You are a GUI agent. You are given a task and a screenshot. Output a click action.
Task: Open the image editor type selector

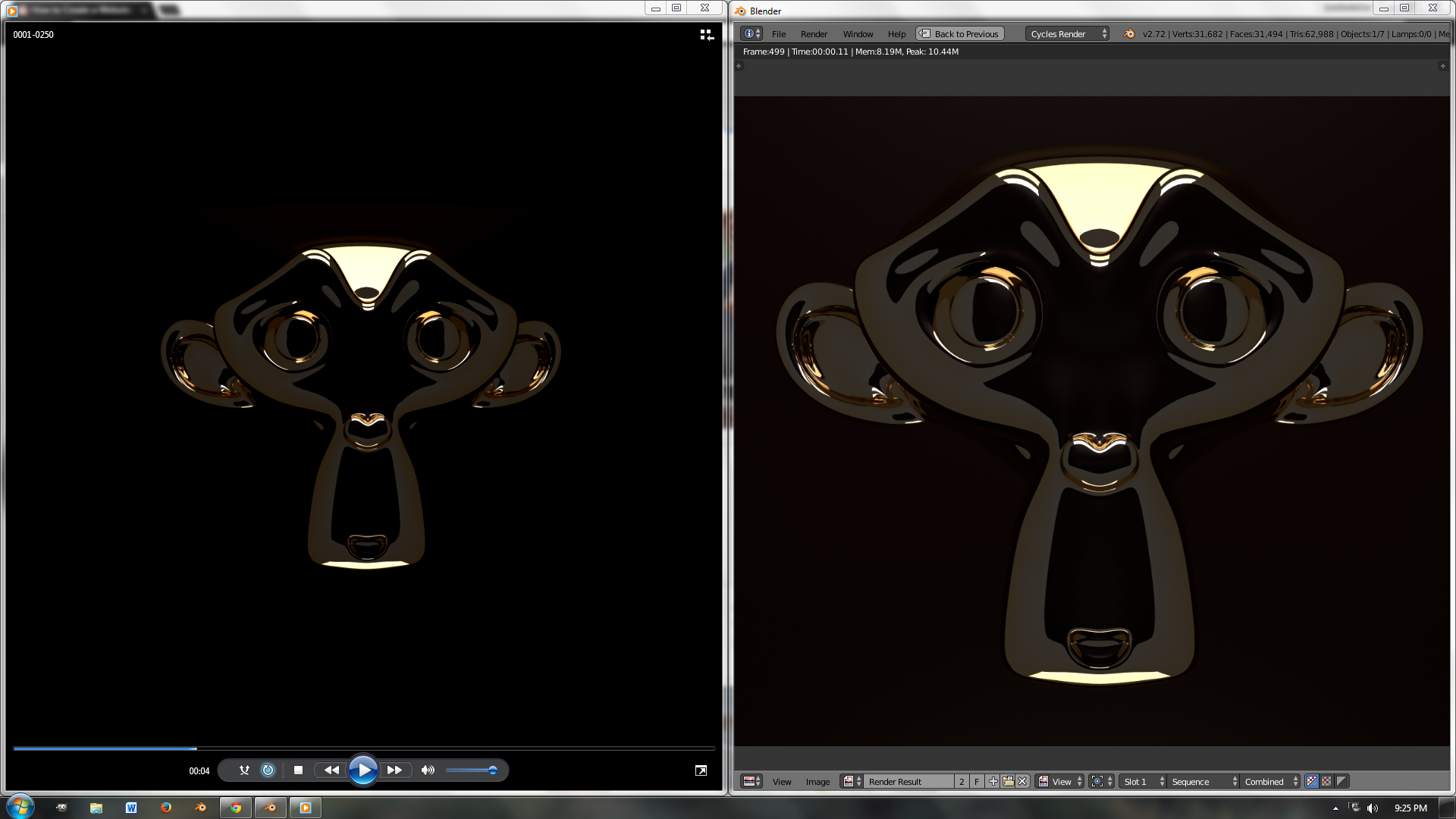point(752,782)
